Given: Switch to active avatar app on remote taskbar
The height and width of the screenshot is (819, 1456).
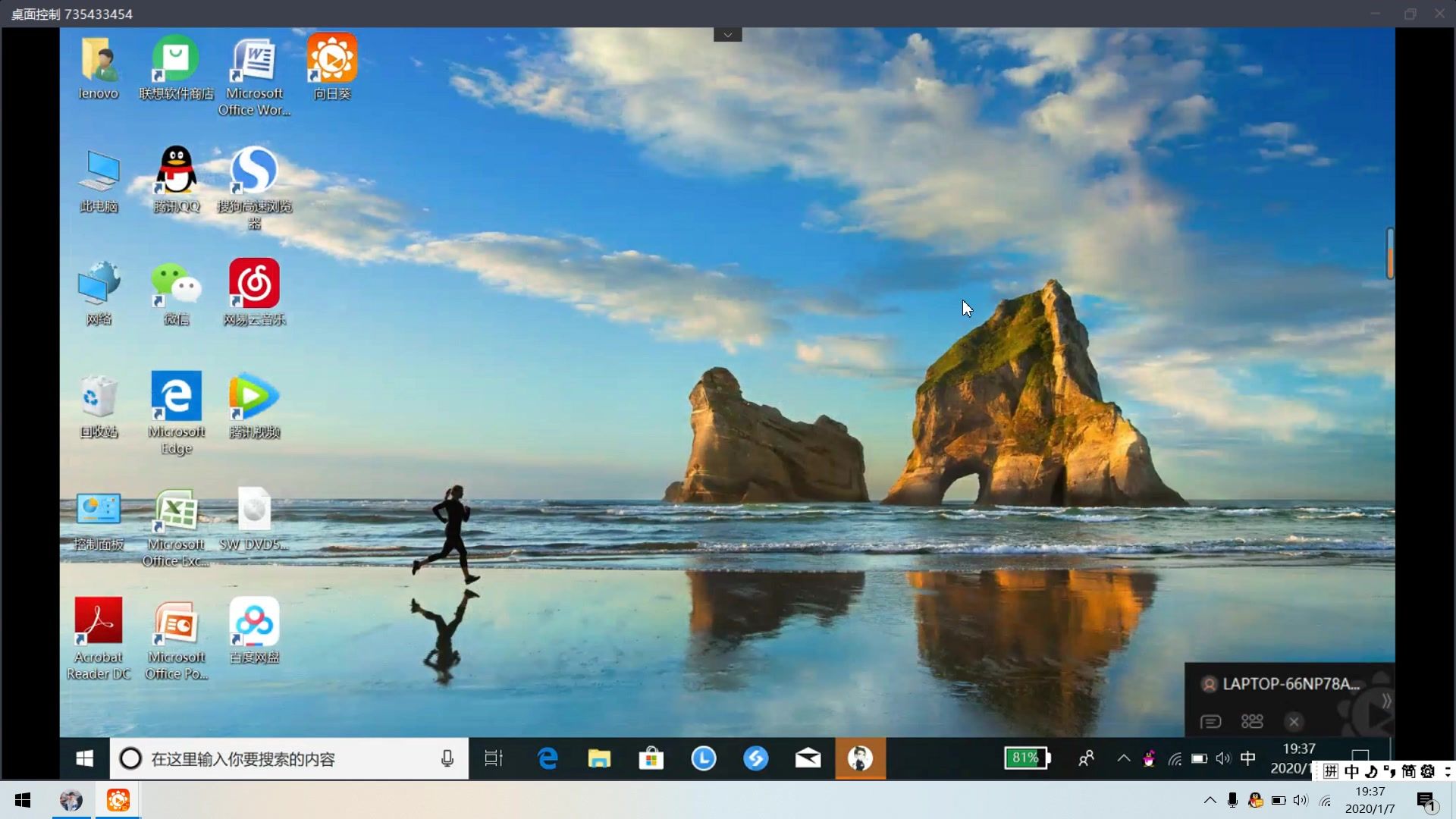Looking at the screenshot, I should 861,758.
